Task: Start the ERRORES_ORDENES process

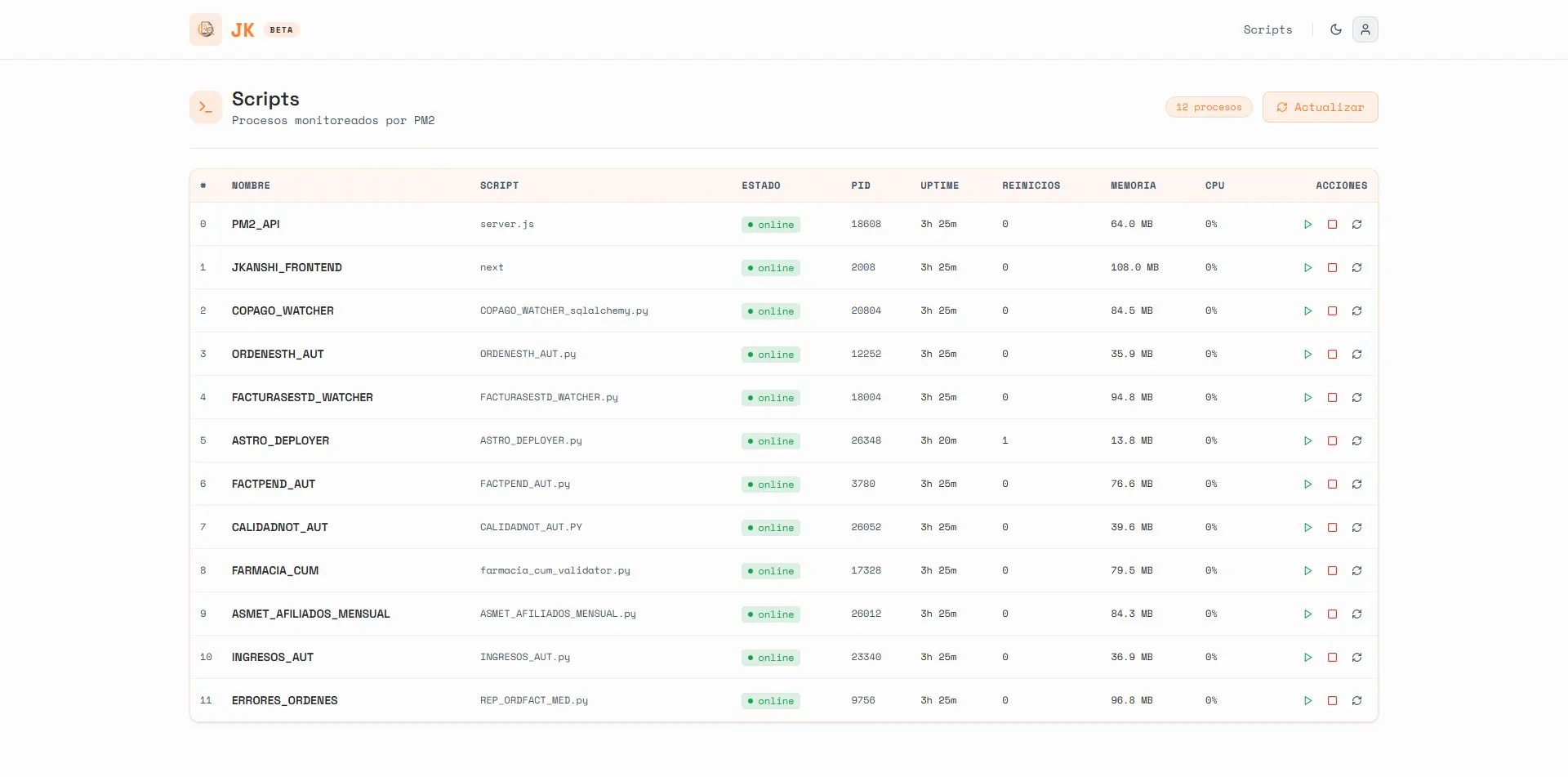Action: pos(1307,700)
